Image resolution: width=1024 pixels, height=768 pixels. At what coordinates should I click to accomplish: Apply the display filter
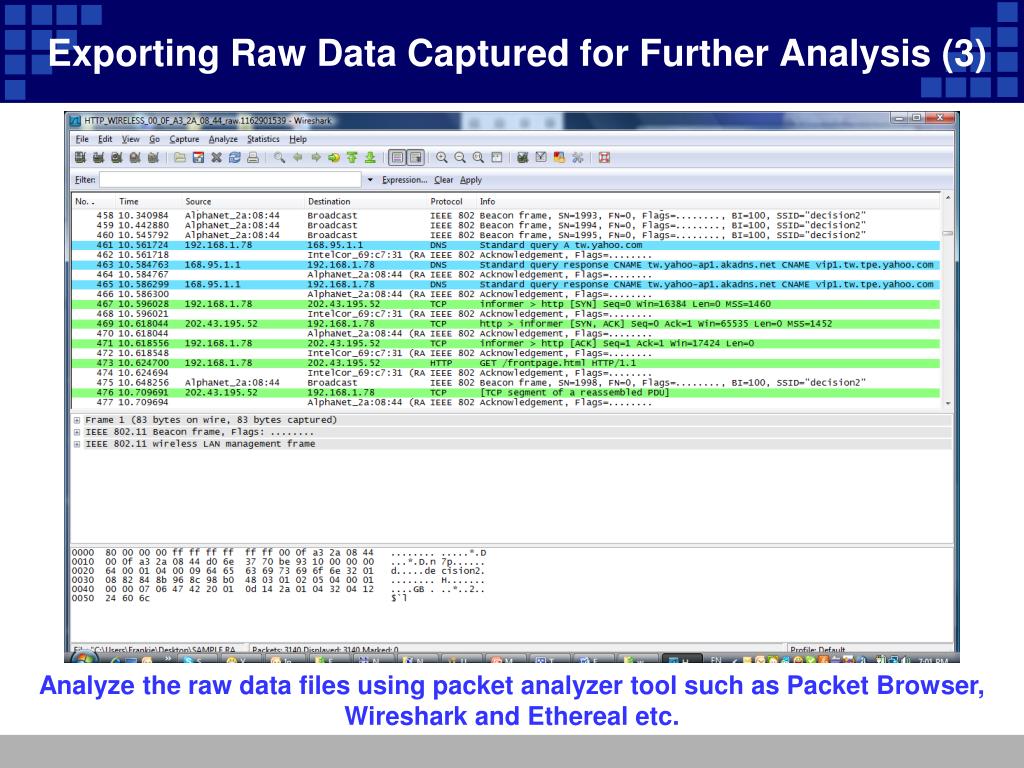(471, 180)
